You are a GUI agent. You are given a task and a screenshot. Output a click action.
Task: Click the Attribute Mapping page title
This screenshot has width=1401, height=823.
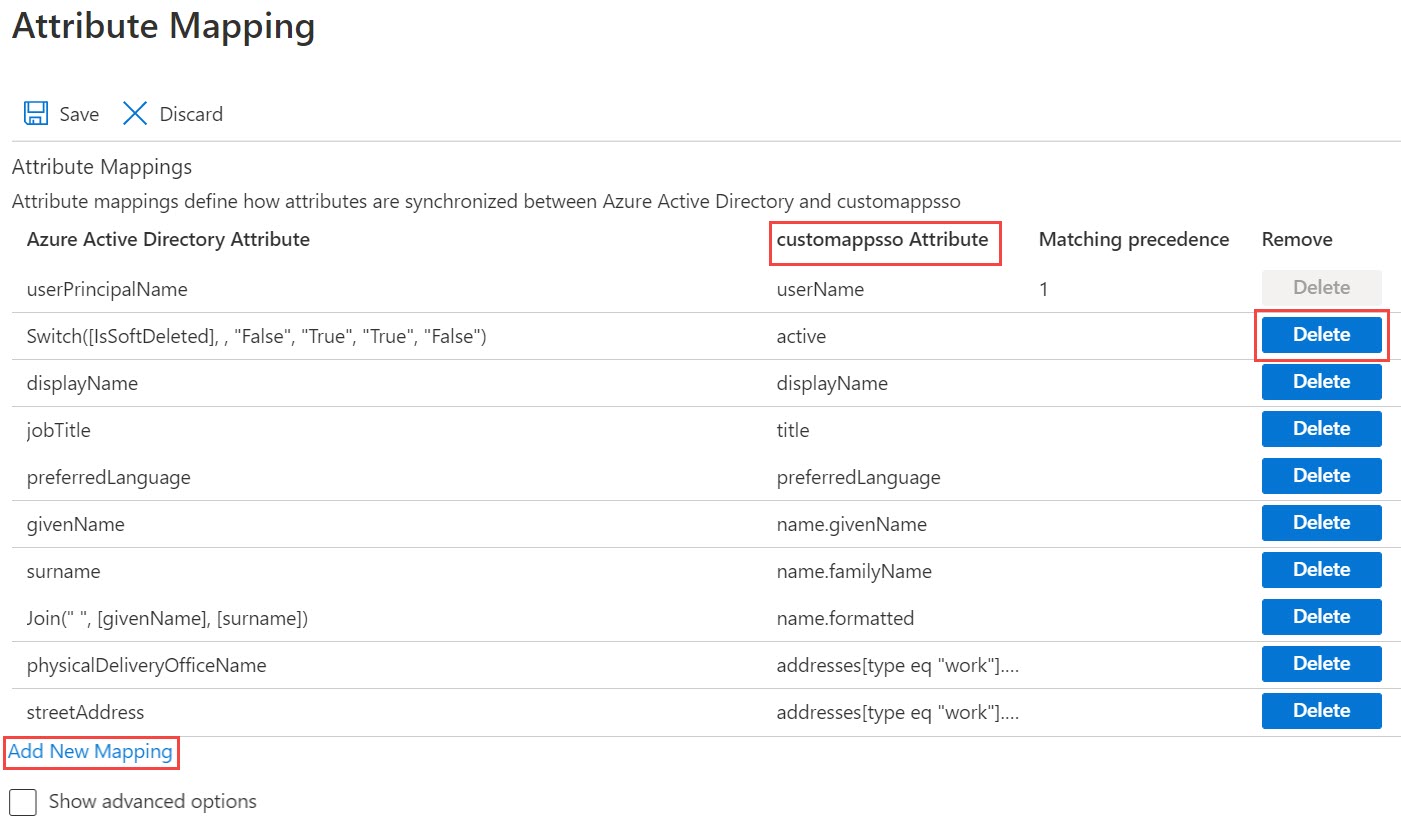pos(163,26)
